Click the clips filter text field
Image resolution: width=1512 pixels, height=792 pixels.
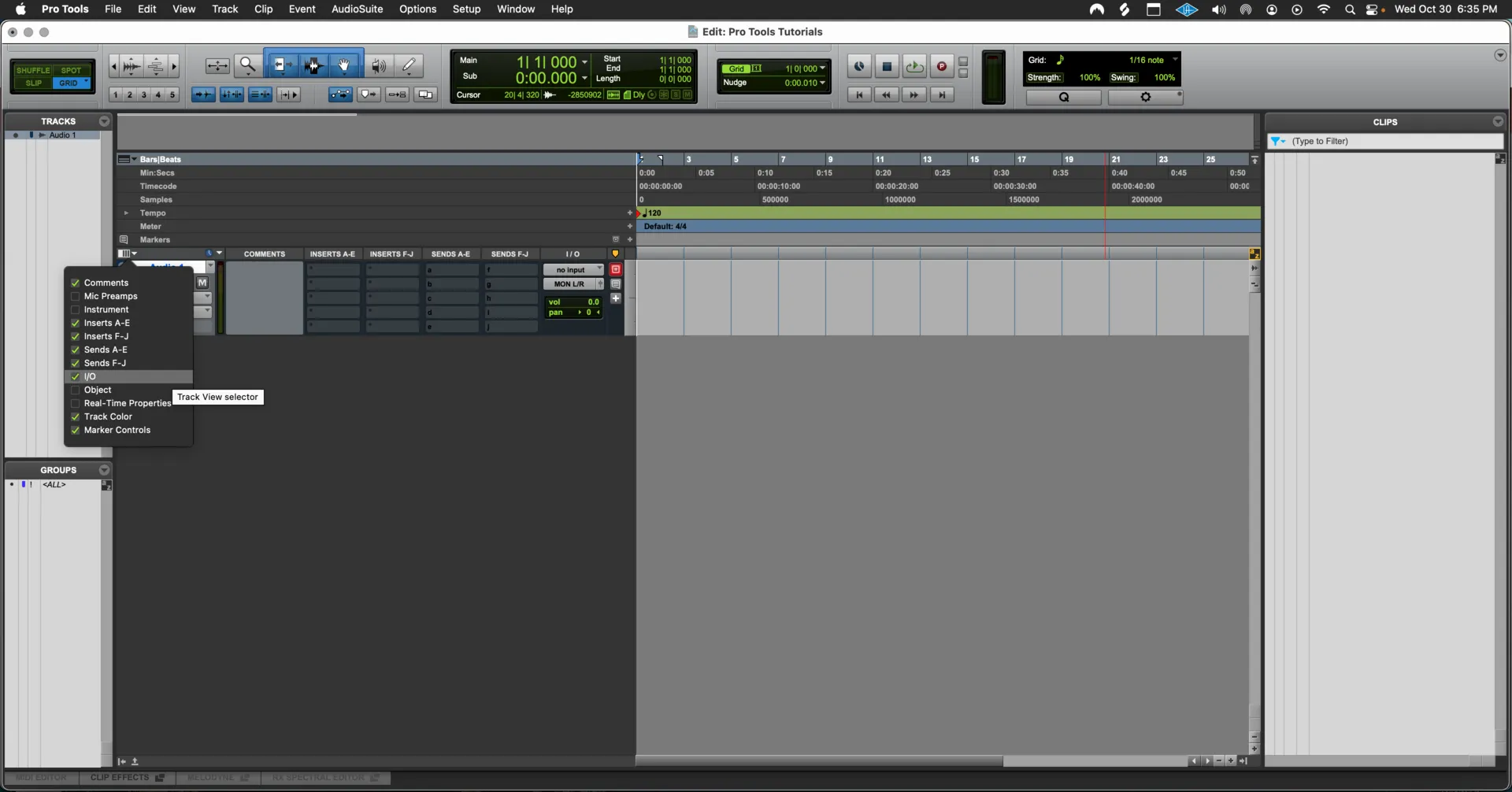(1395, 142)
